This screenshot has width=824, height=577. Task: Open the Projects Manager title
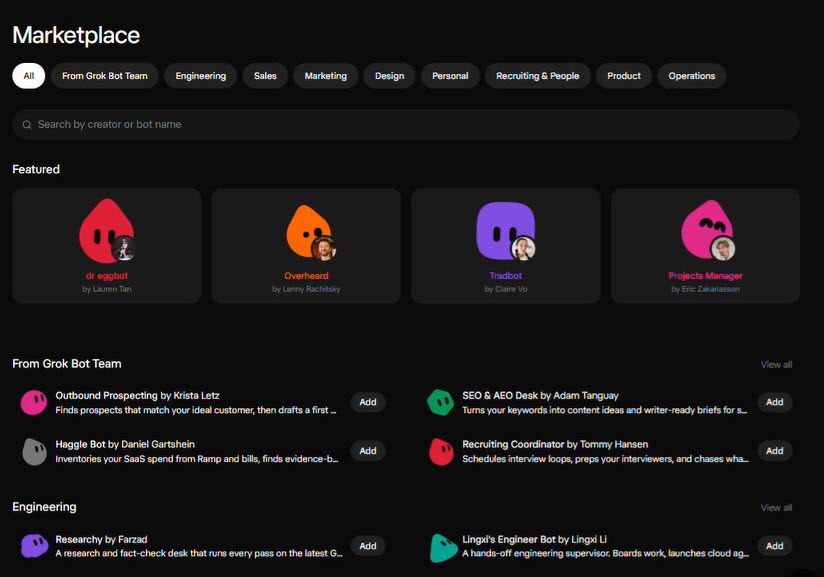pos(705,276)
